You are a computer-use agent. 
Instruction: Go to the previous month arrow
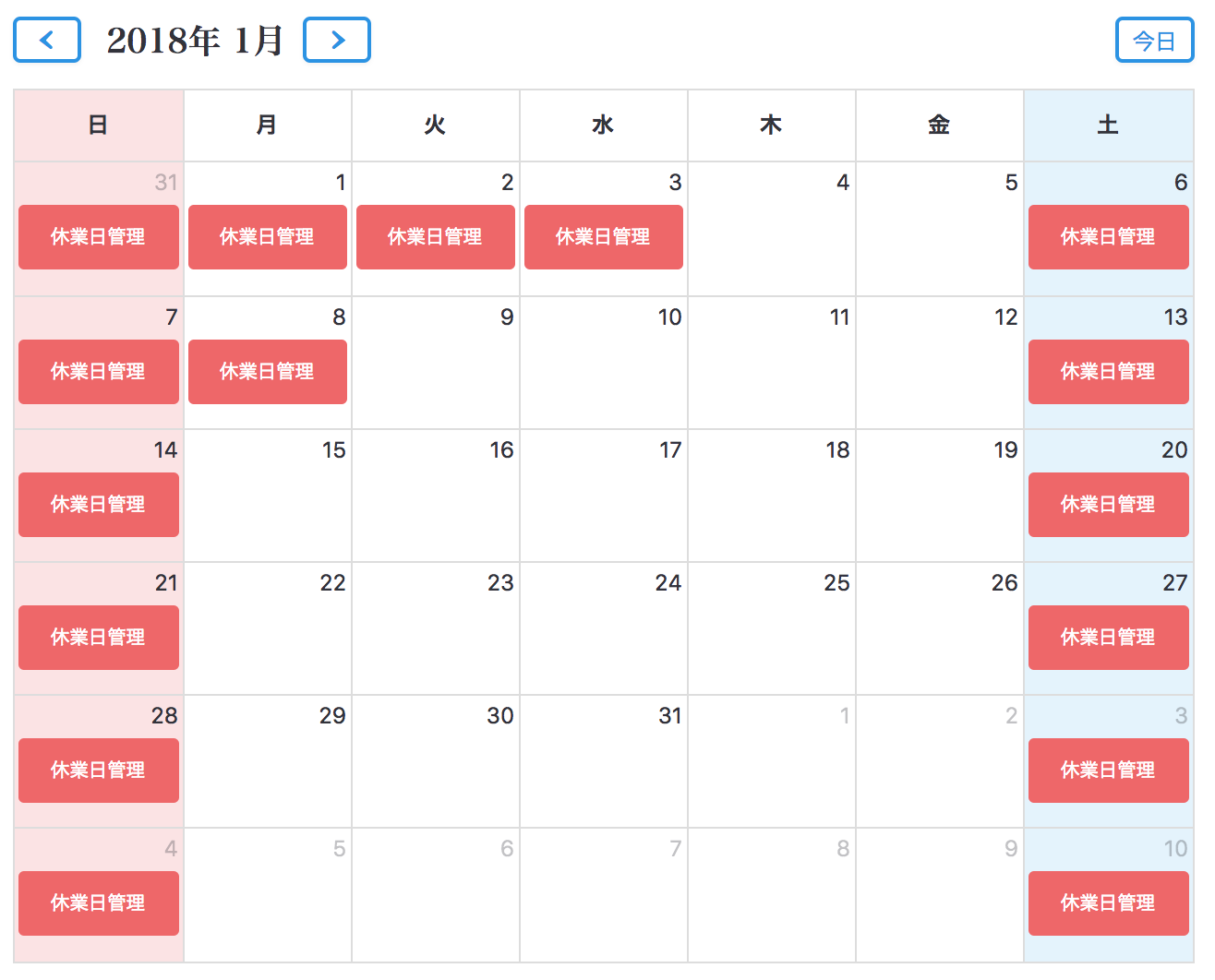click(x=47, y=40)
